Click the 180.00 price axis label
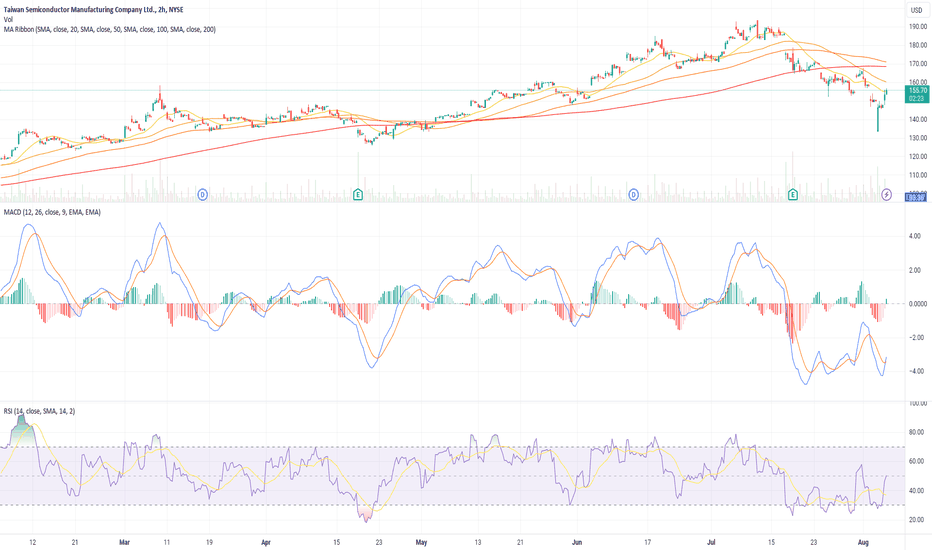The height and width of the screenshot is (550, 932). pyautogui.click(x=918, y=45)
